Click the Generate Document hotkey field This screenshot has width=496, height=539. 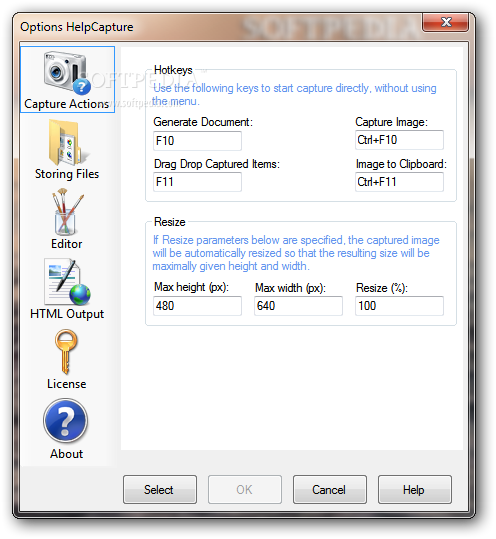[197, 141]
